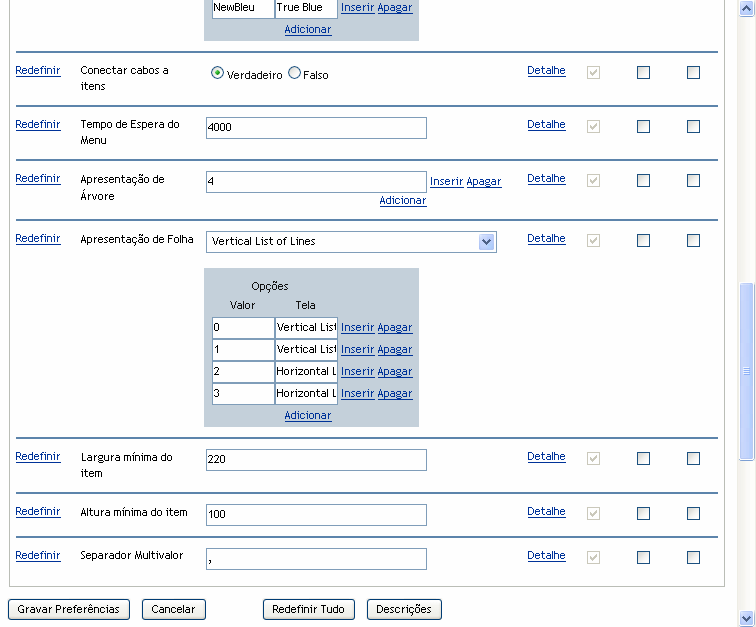756x627 pixels.
Task: Focus the Altura mínima do item field
Action: click(x=316, y=514)
